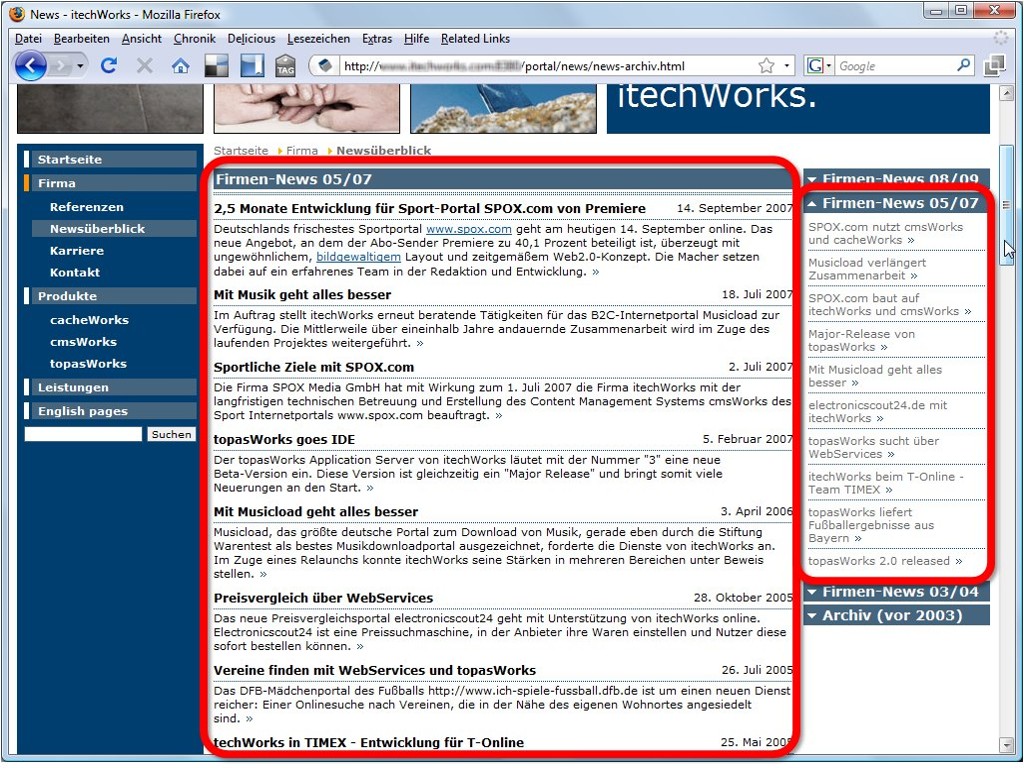Open the Hilfe menu
Image resolution: width=1024 pixels, height=768 pixels.
tap(417, 39)
